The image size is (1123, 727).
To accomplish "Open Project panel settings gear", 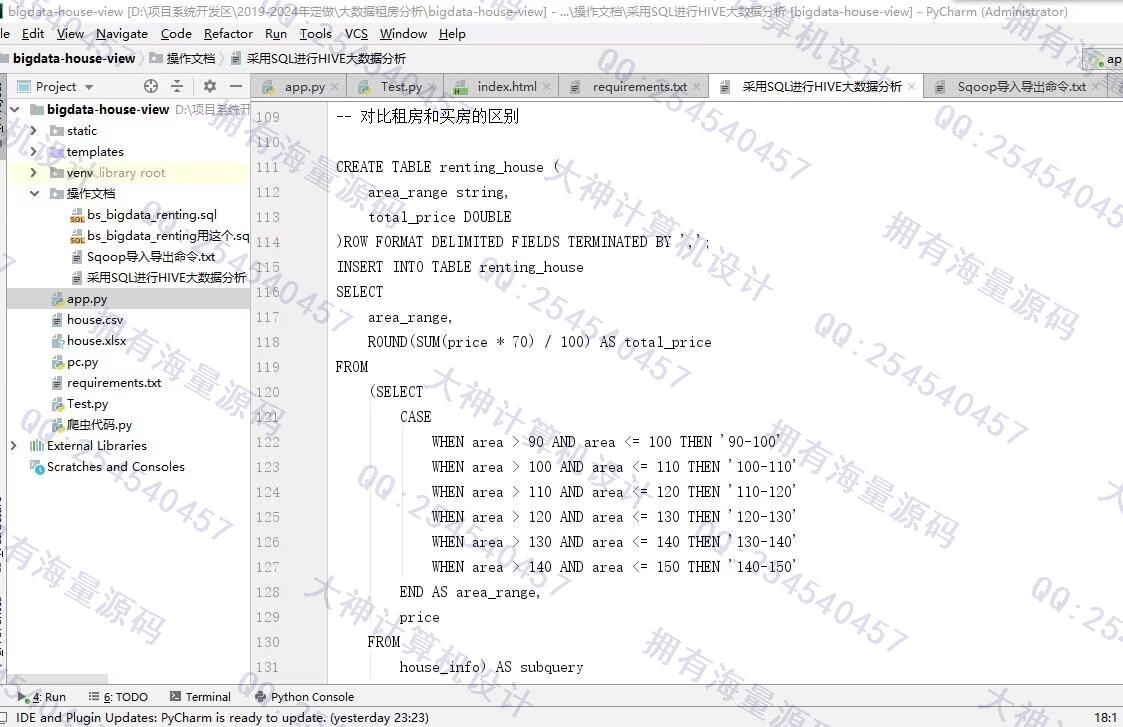I will tap(209, 86).
